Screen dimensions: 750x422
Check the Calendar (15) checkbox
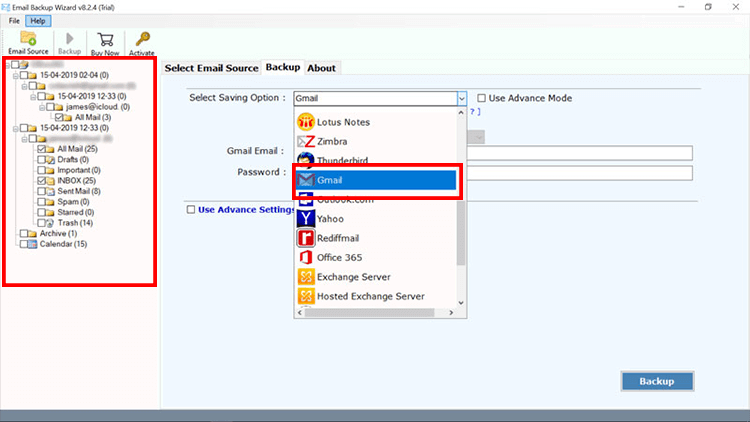(x=24, y=244)
